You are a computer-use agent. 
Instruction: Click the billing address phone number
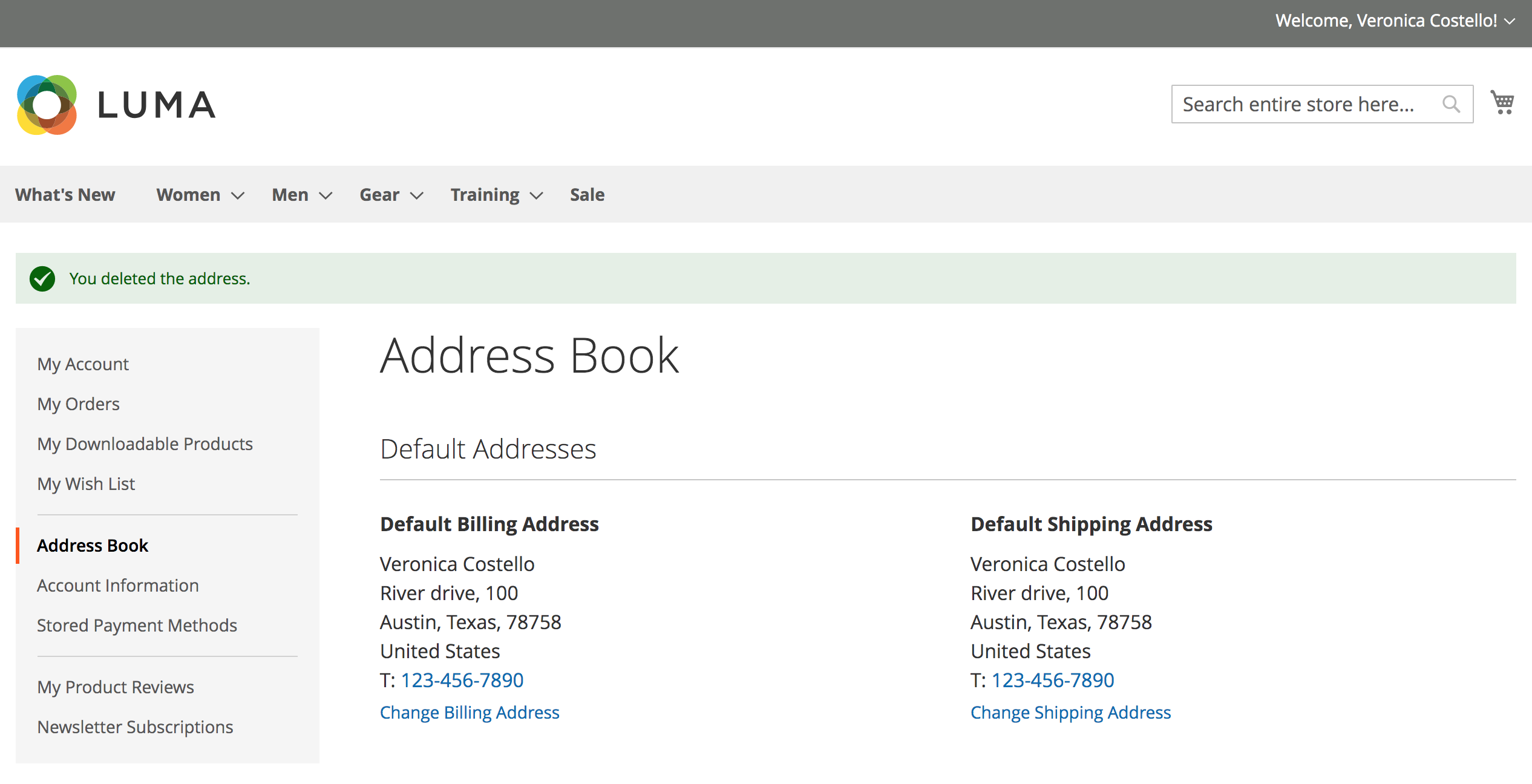click(462, 681)
